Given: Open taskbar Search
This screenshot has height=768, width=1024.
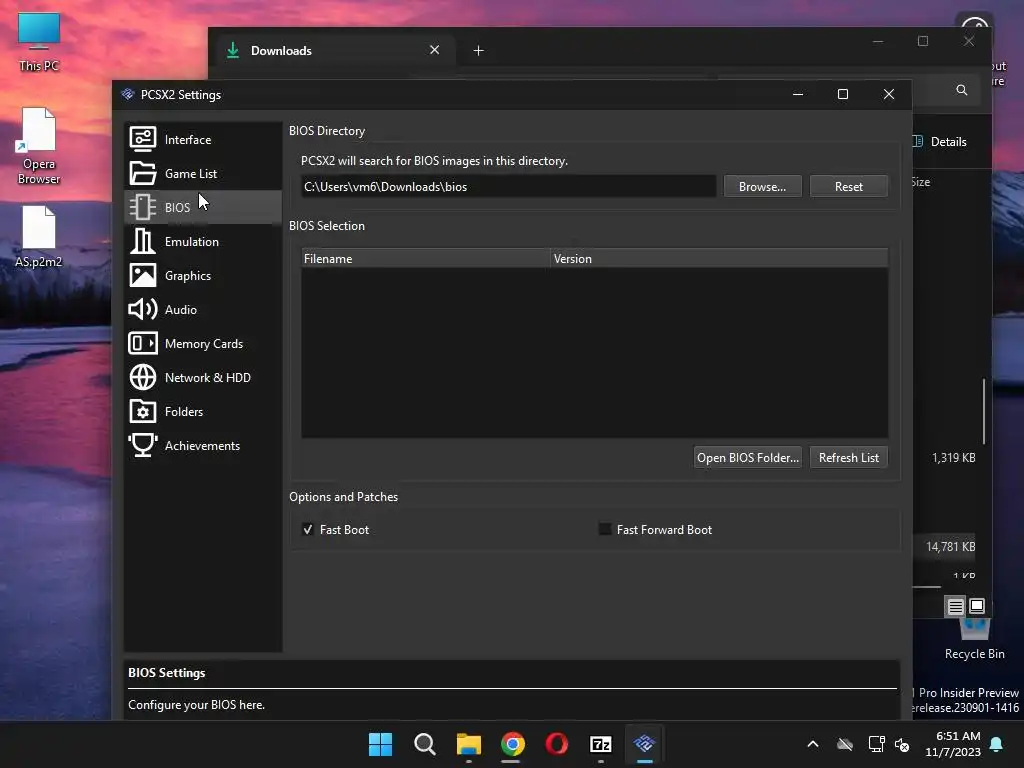Looking at the screenshot, I should click(424, 744).
